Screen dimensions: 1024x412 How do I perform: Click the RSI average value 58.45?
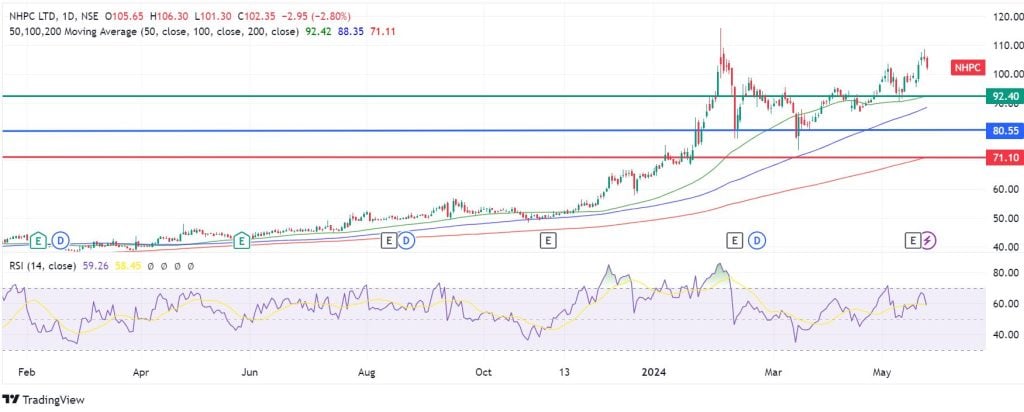128,266
